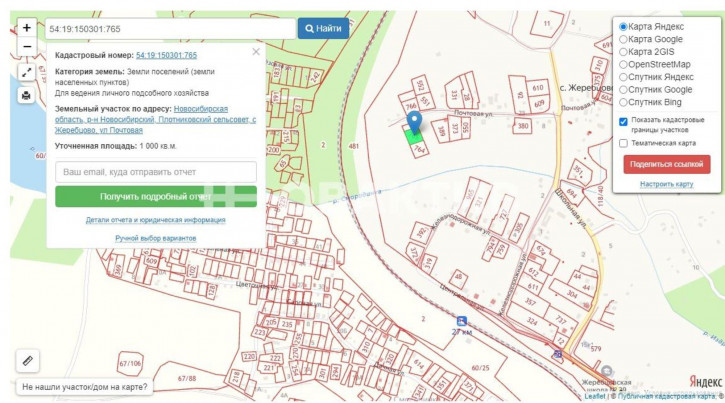Click Не нашли участок/дом на карте button
This screenshot has height=403, width=725.
click(85, 386)
